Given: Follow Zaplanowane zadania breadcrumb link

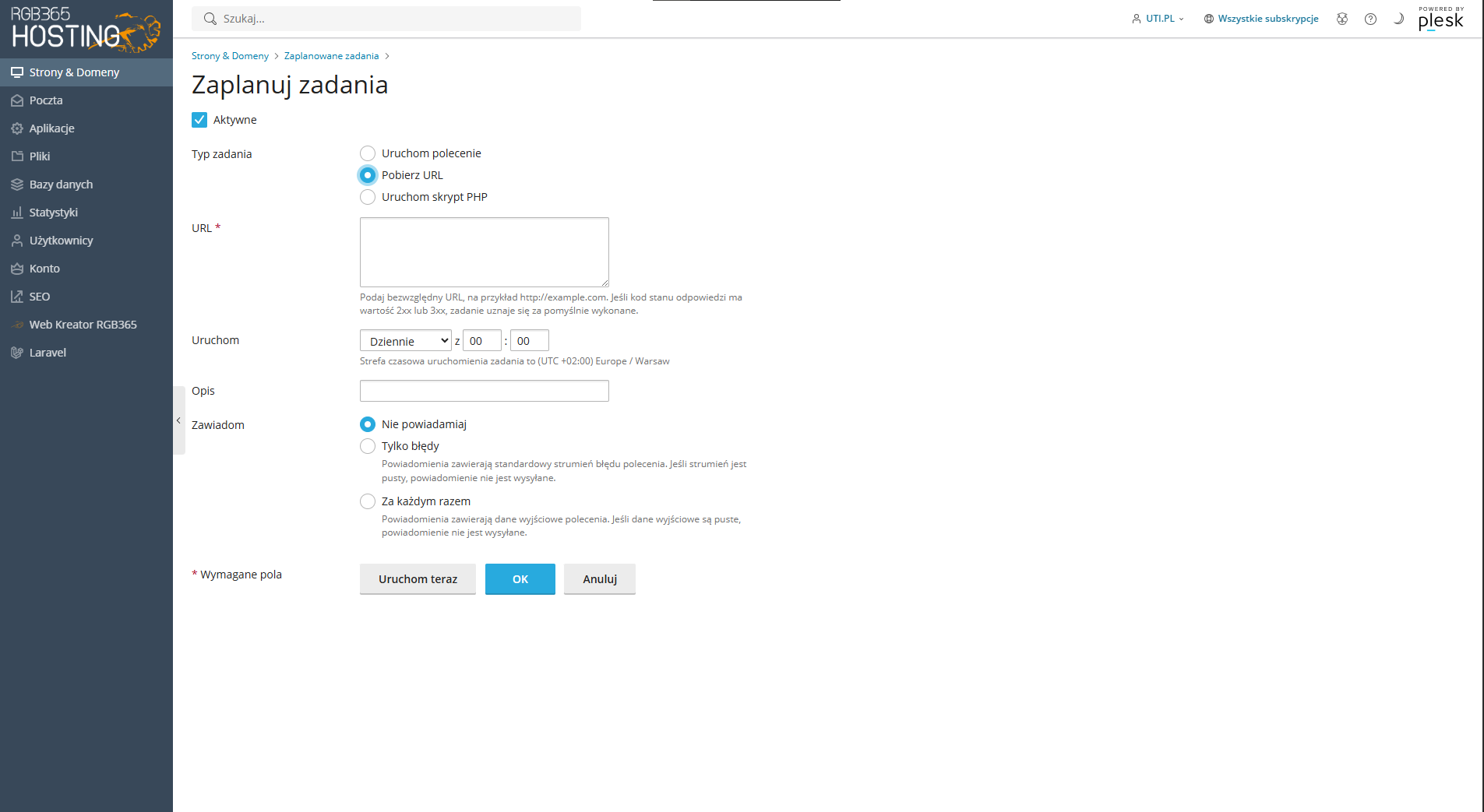Looking at the screenshot, I should (331, 56).
